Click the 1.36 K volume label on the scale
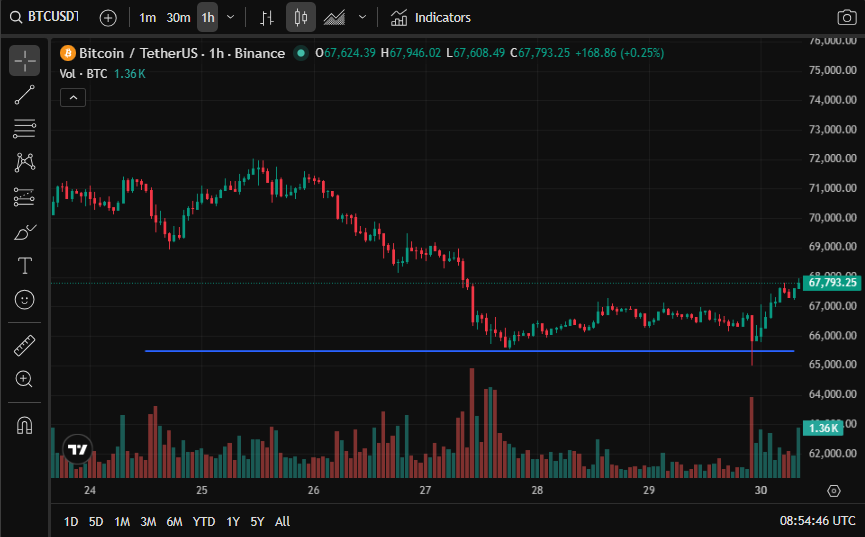The image size is (865, 537). coord(823,428)
